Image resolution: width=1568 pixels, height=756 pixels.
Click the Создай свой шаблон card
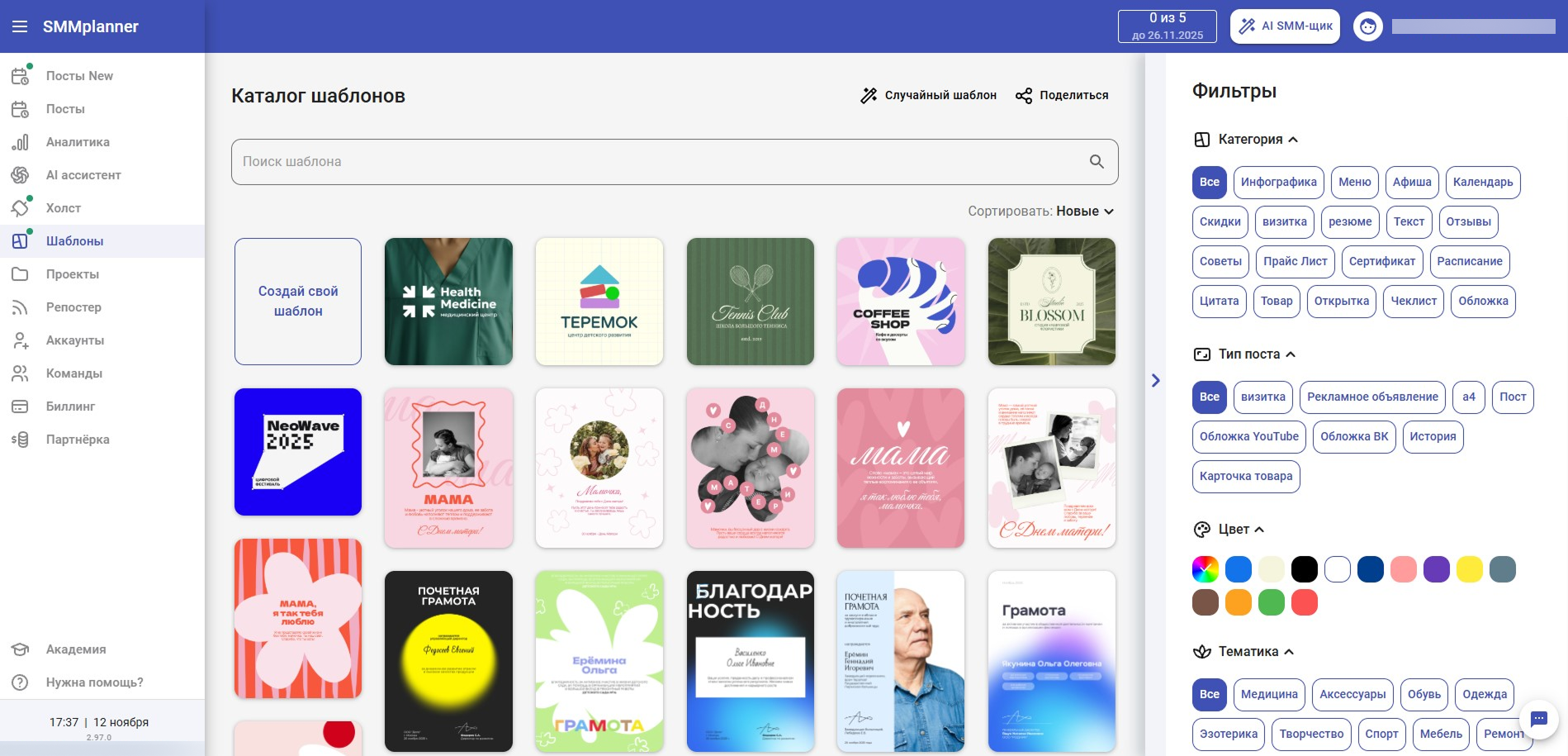[x=298, y=302]
